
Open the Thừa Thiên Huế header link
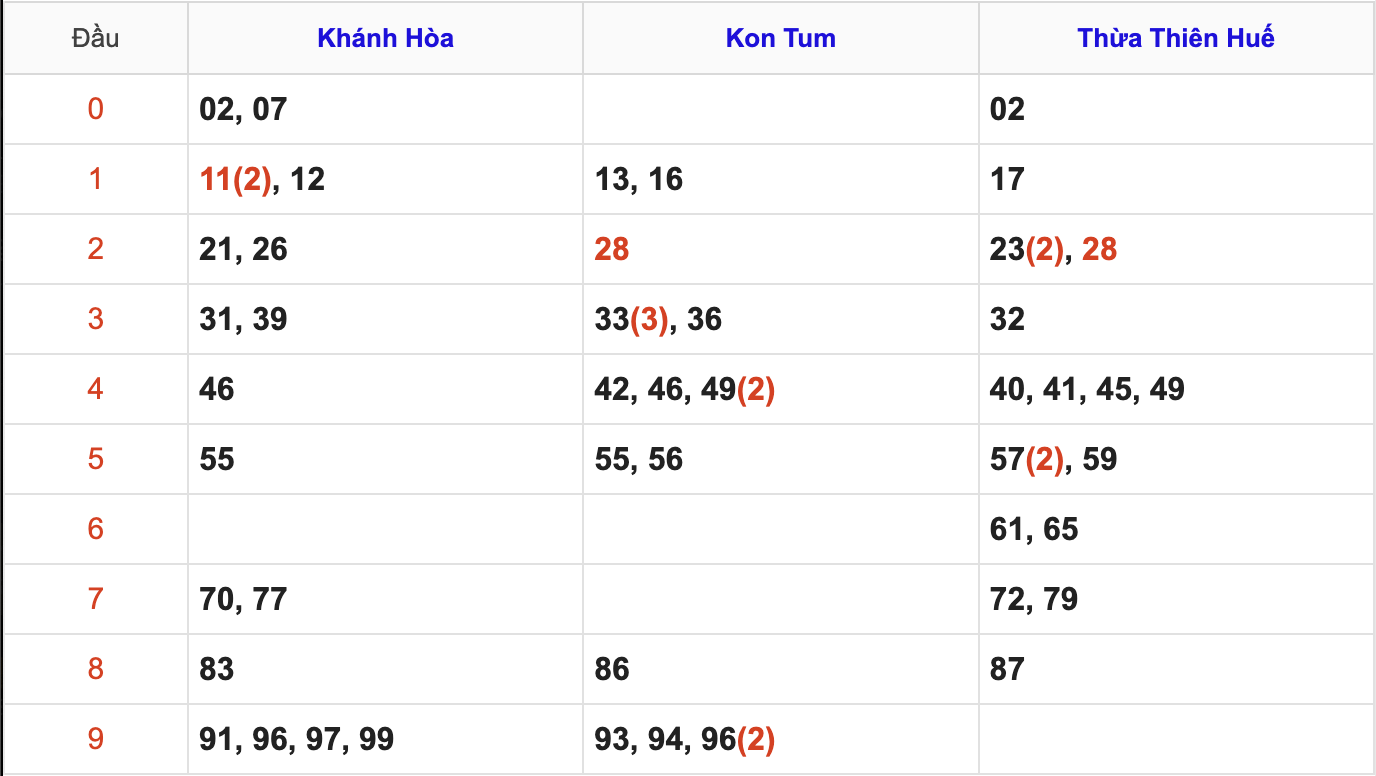coord(1175,38)
